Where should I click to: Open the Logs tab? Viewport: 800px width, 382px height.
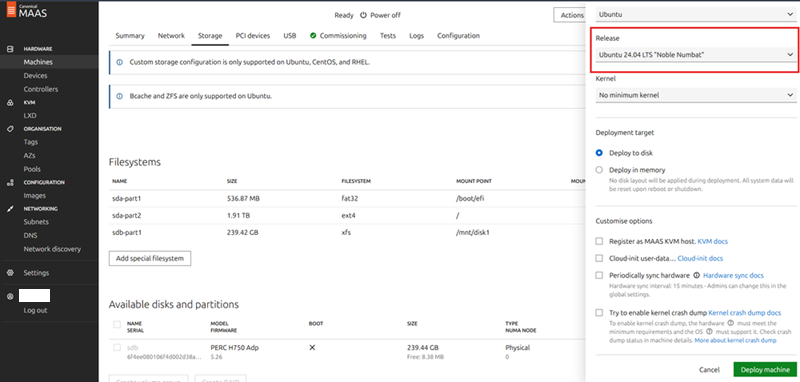416,36
